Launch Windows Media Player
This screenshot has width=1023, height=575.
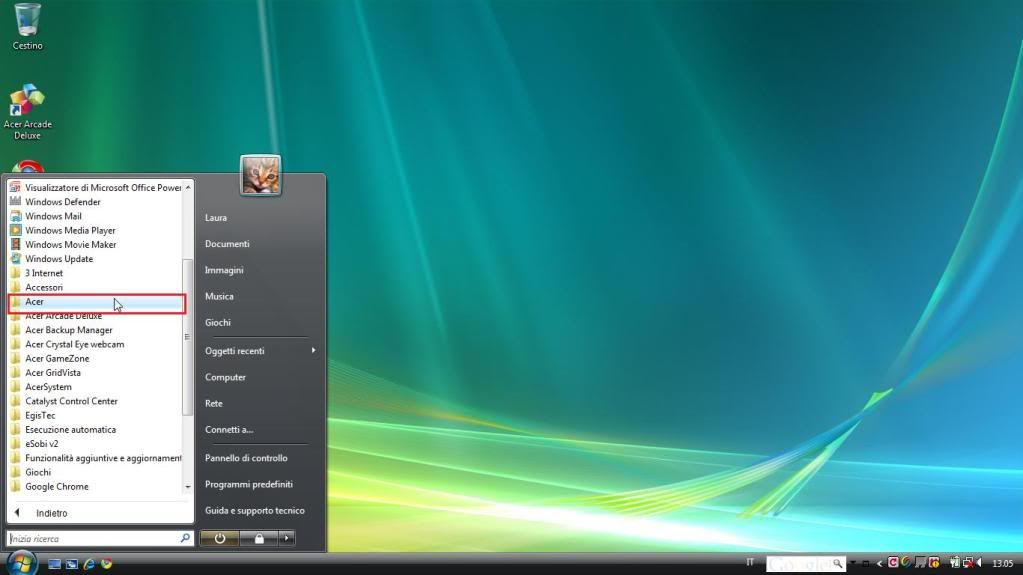pos(95,230)
